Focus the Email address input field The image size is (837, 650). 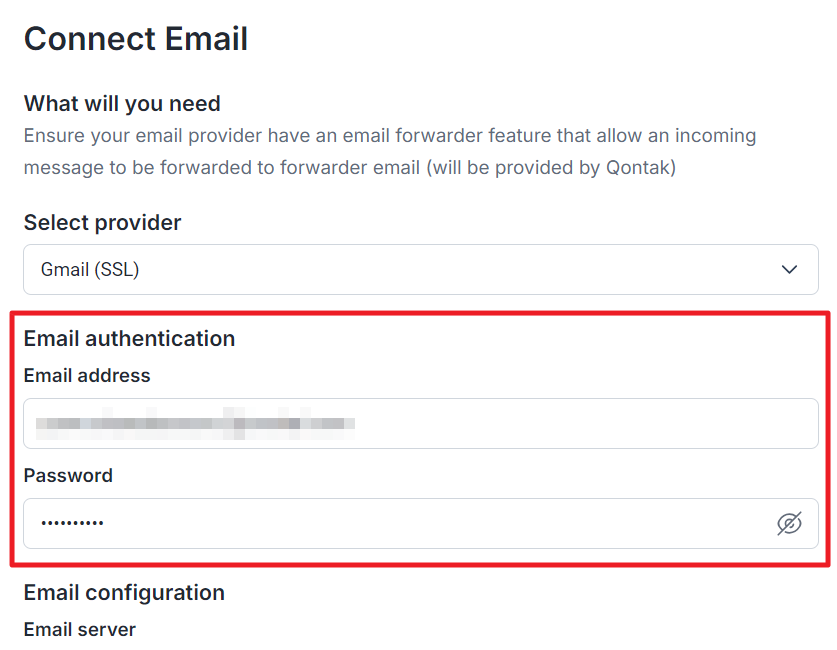[421, 423]
